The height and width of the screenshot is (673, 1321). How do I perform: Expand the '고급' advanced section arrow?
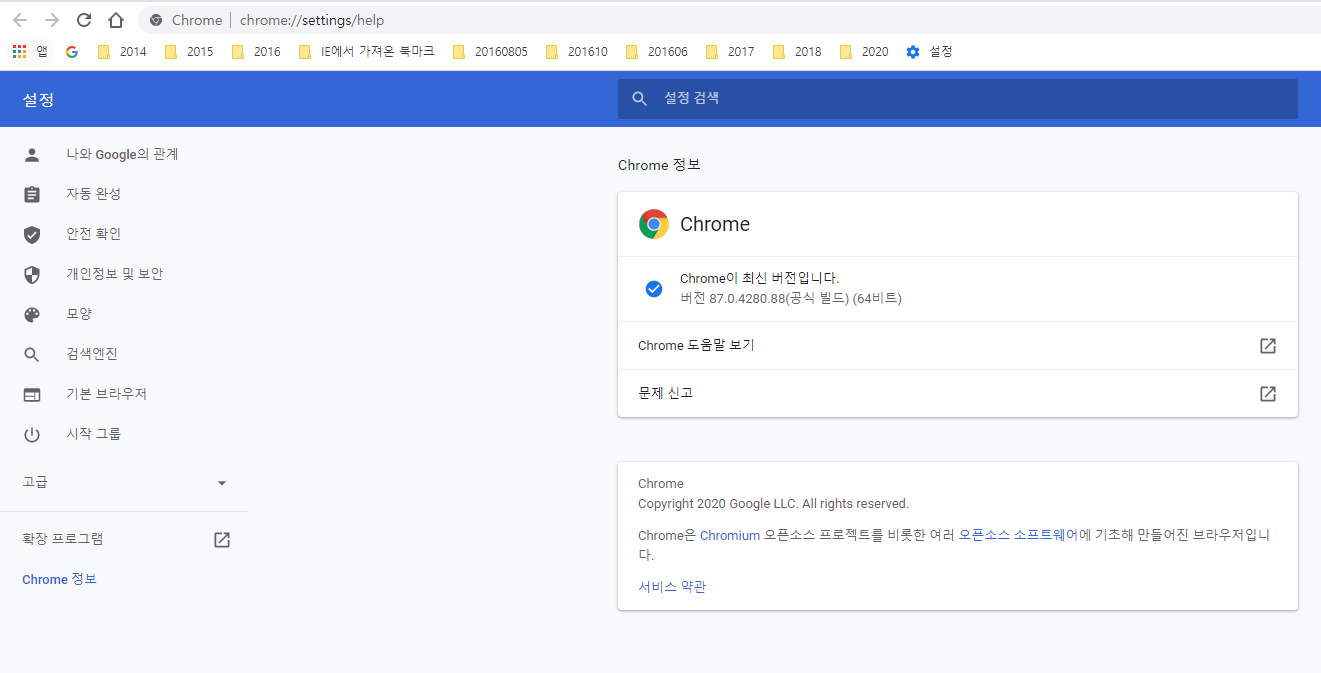click(222, 483)
